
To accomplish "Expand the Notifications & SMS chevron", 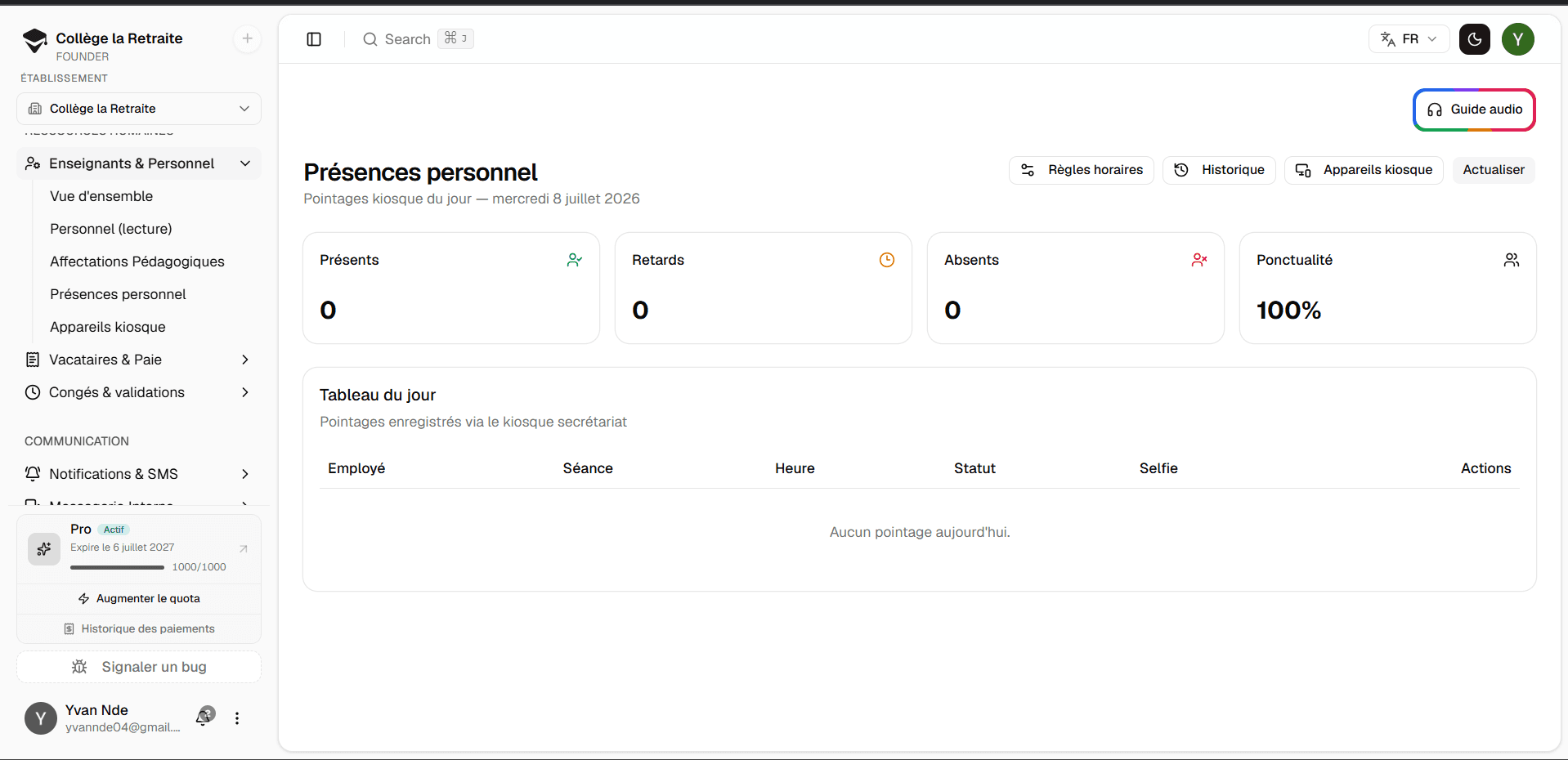I will [x=245, y=474].
